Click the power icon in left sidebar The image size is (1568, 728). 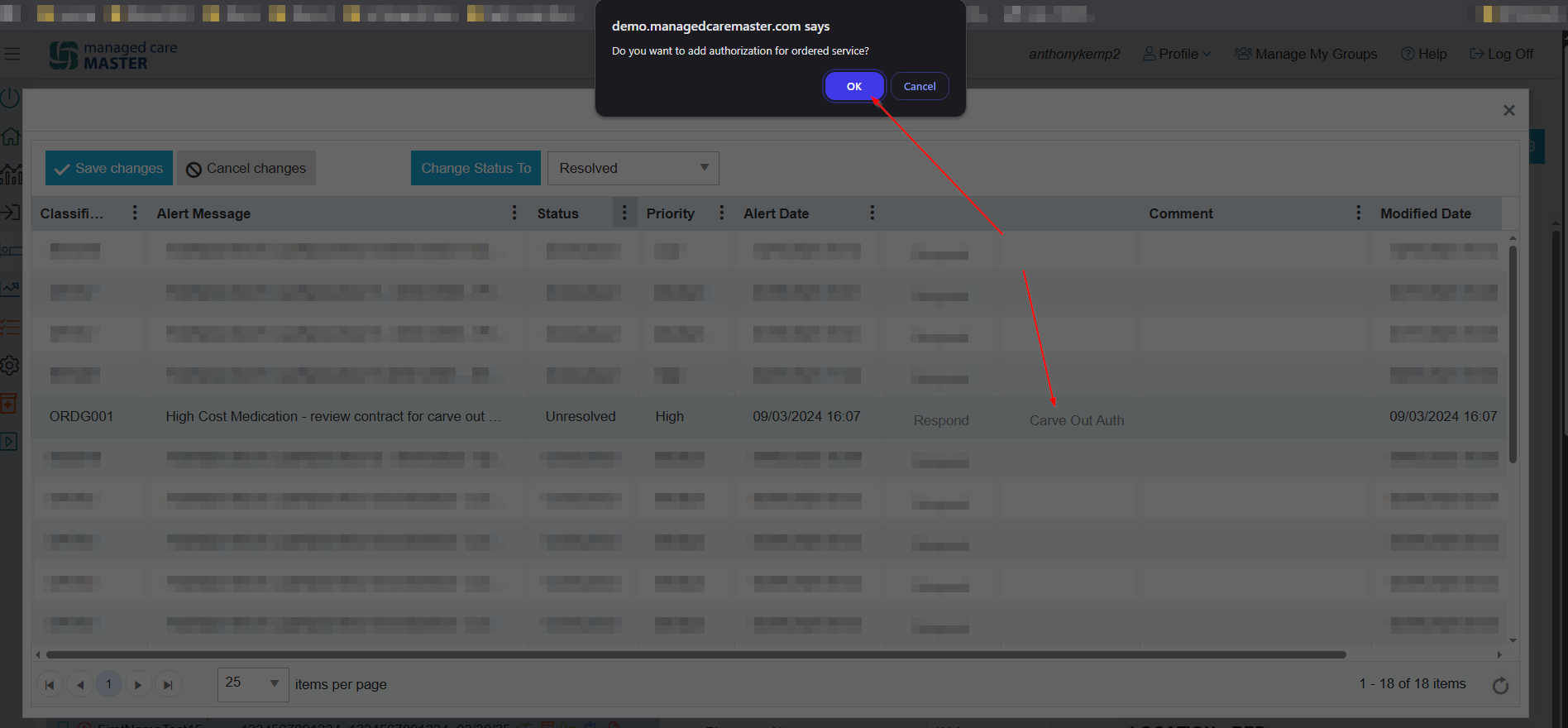[x=10, y=98]
